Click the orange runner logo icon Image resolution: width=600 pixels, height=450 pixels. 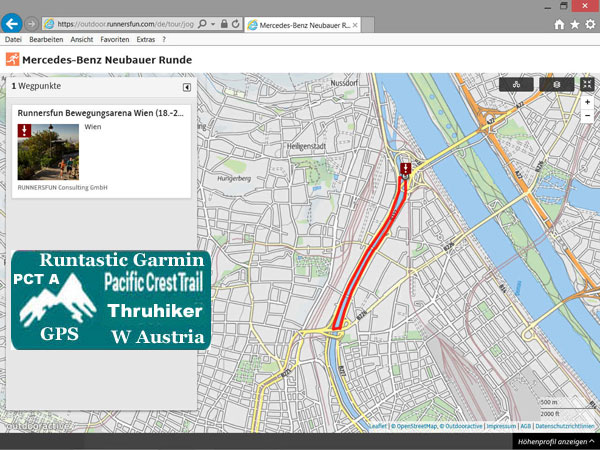coord(12,59)
